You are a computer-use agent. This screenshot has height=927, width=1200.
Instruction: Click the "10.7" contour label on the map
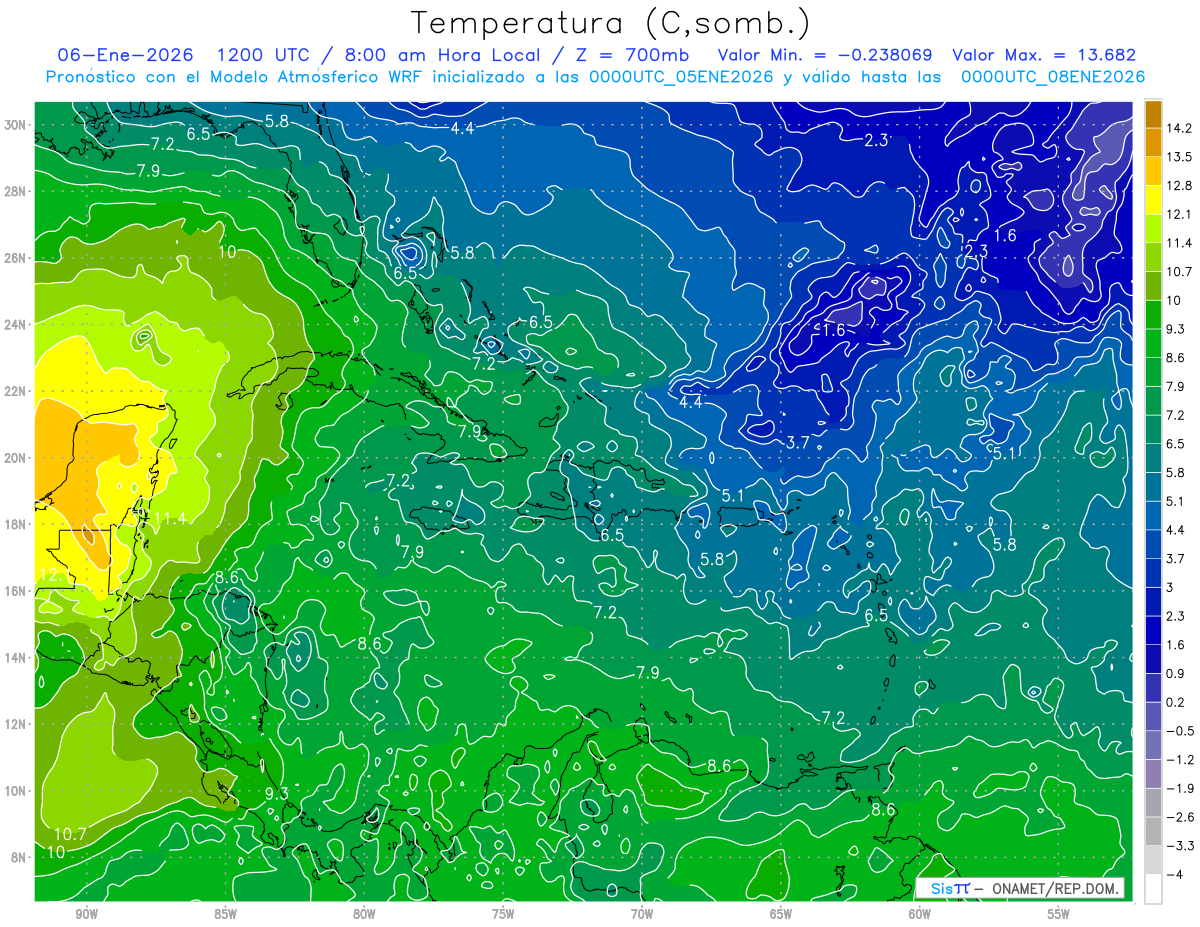tap(70, 834)
